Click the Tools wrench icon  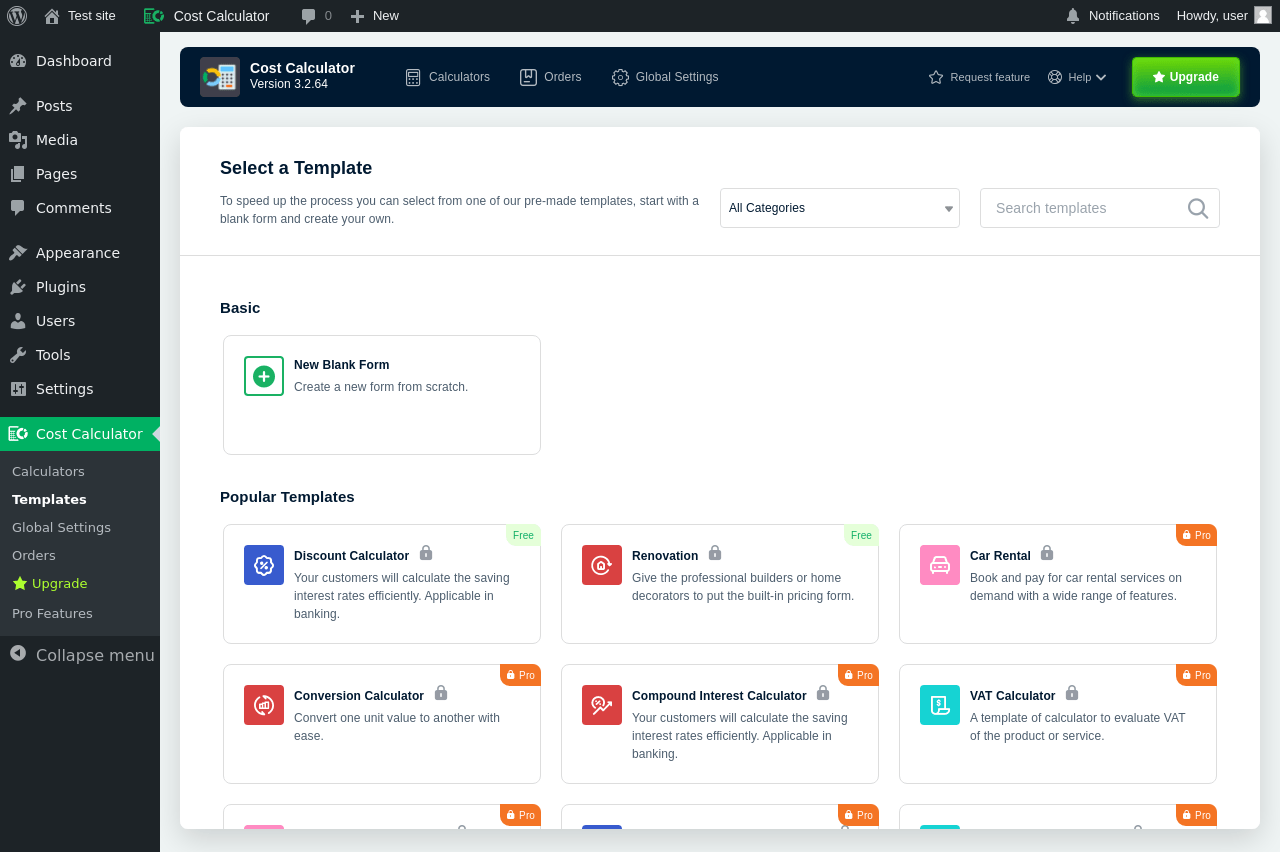[18, 355]
